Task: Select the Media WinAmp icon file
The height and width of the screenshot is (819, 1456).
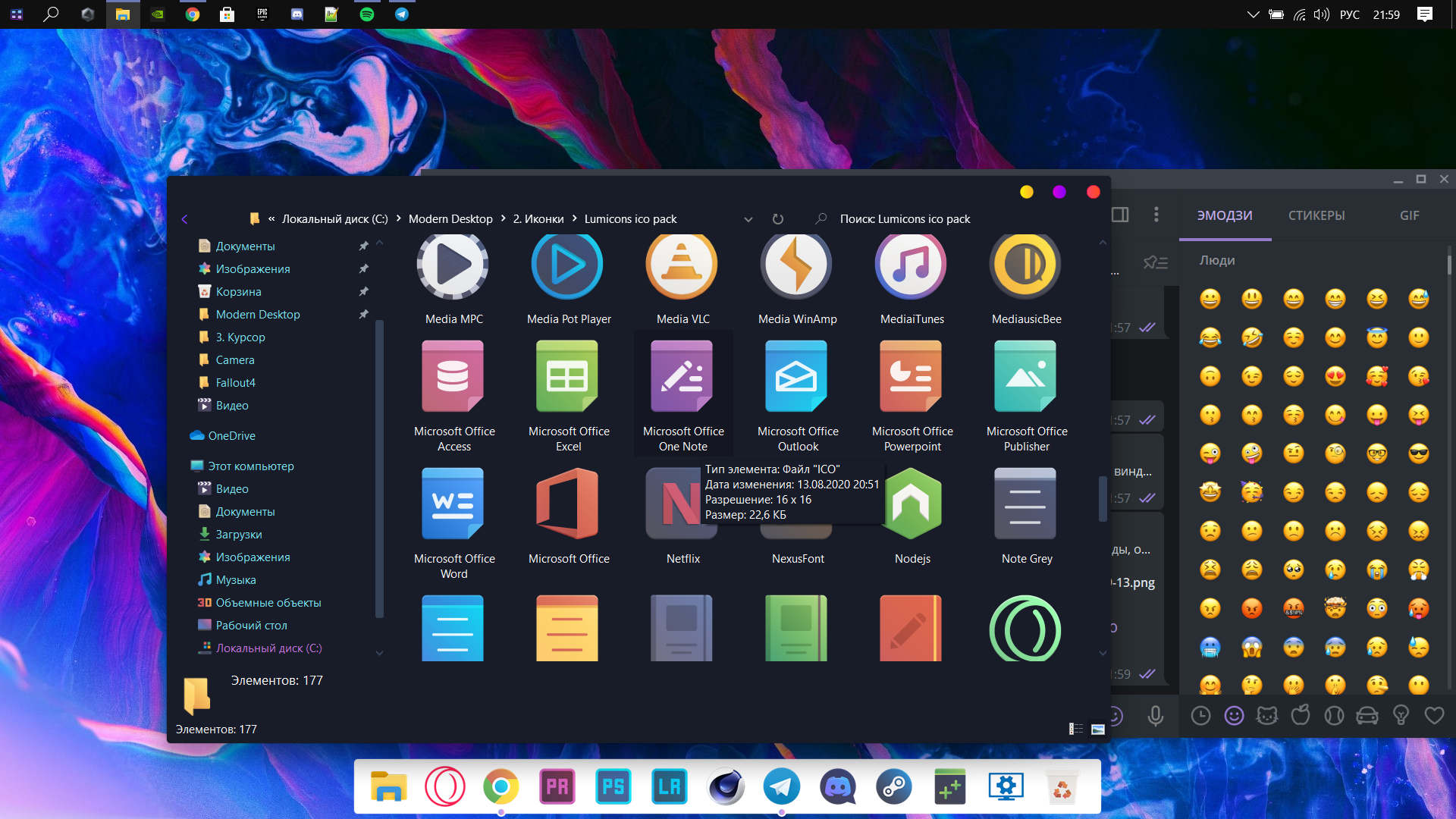Action: pyautogui.click(x=797, y=279)
